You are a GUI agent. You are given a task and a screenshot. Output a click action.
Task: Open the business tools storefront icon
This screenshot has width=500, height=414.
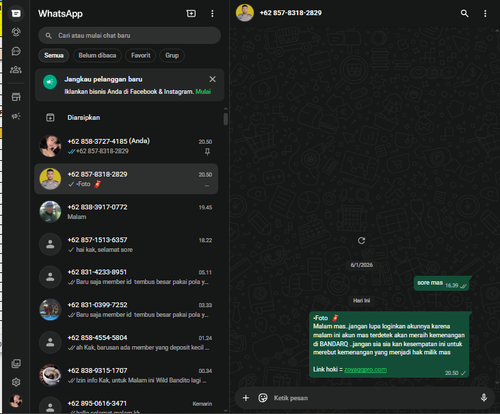pyautogui.click(x=16, y=97)
